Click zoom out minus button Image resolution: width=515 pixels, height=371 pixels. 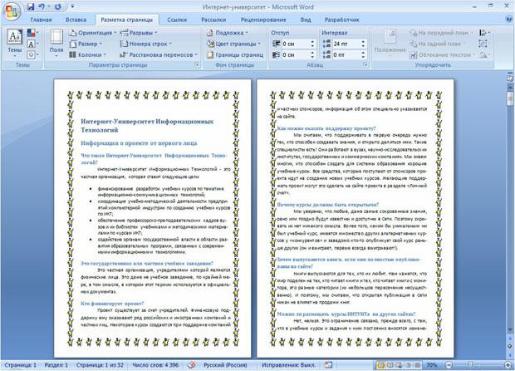[449, 365]
